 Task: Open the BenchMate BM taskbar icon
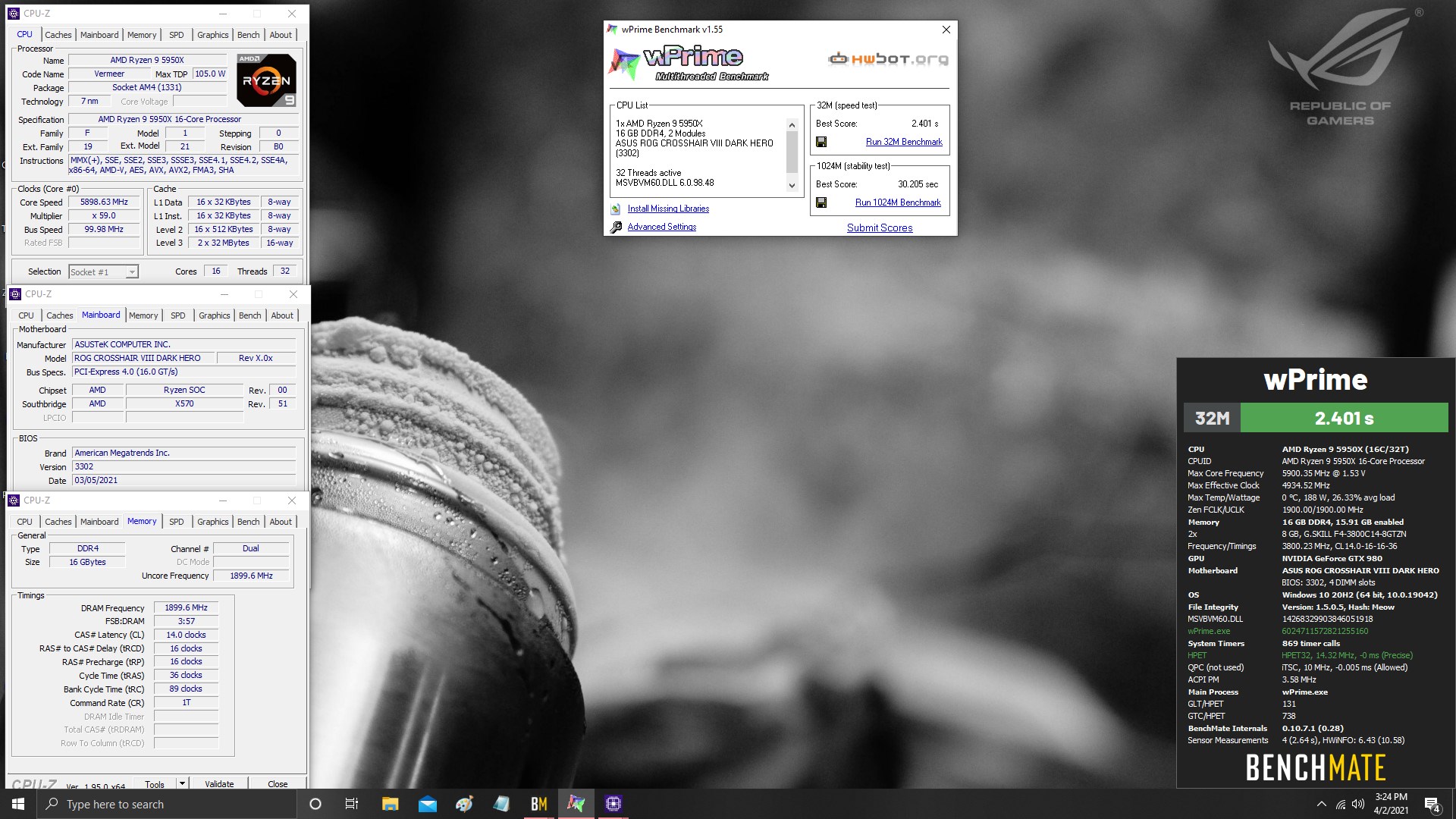click(538, 804)
